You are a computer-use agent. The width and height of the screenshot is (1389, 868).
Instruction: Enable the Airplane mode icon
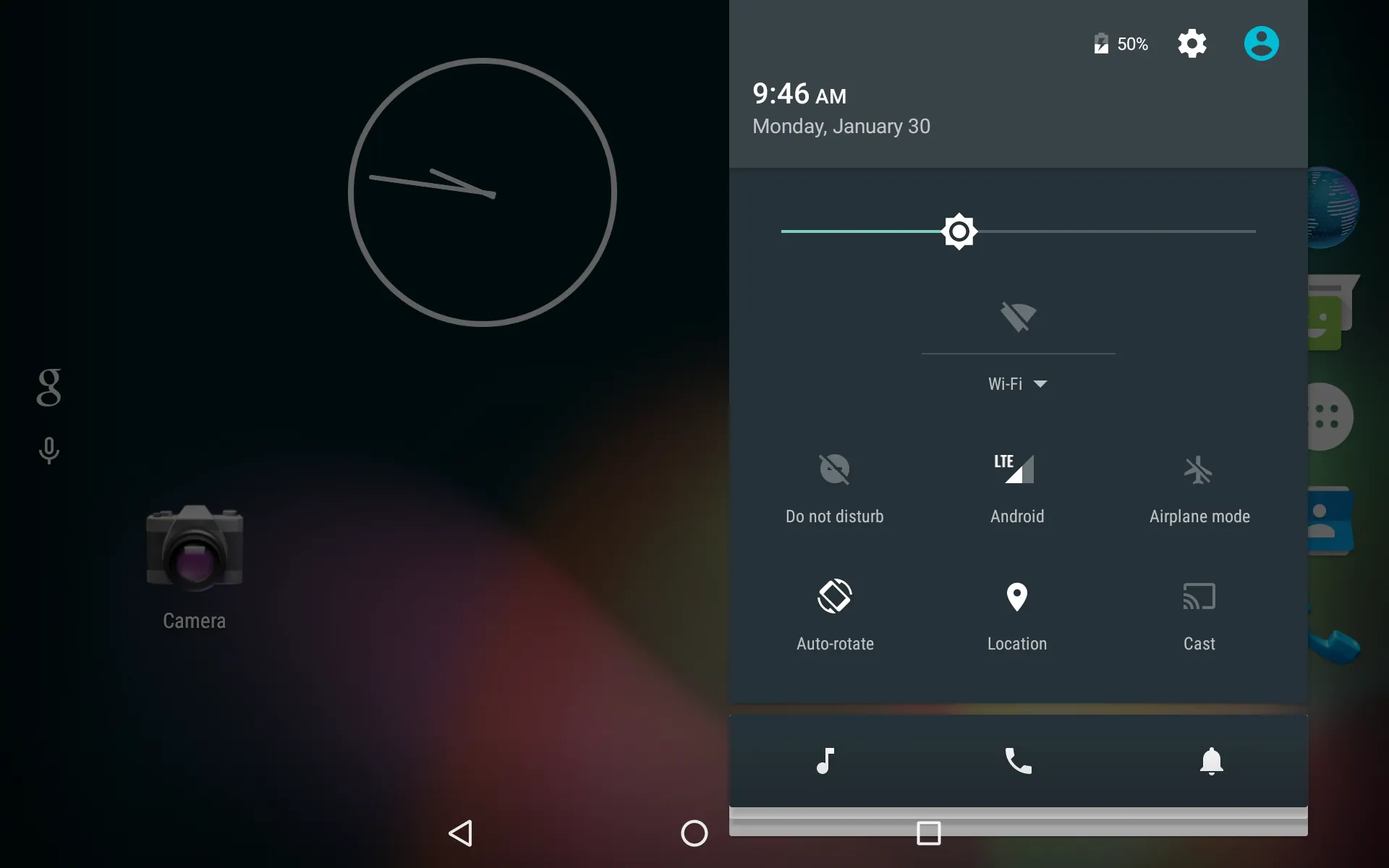click(x=1199, y=470)
